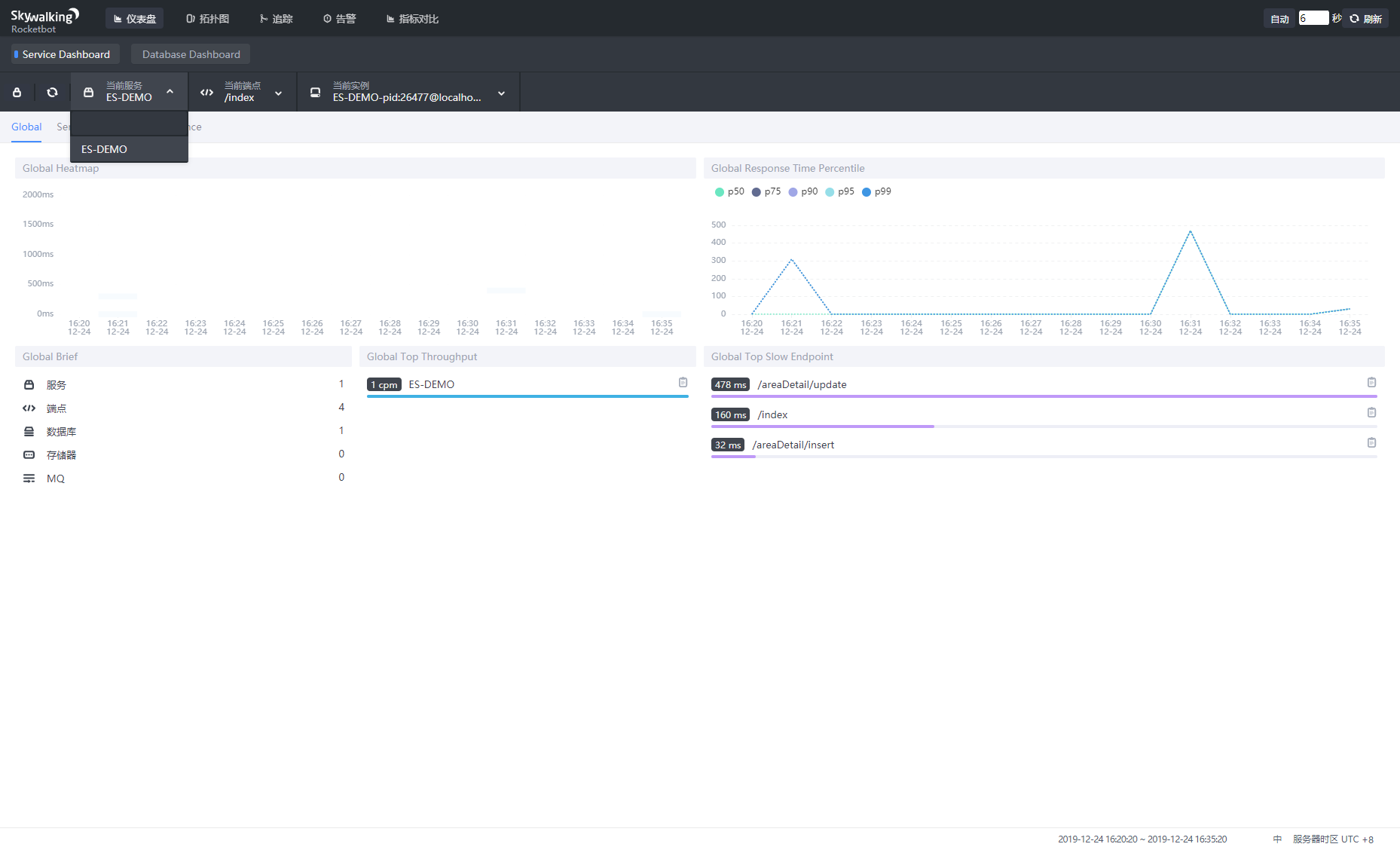Click the MQ icon in Global Brief

pos(29,479)
